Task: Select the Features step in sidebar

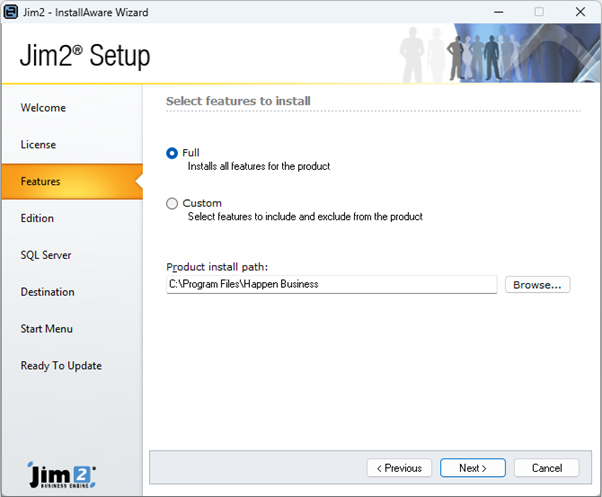Action: click(x=41, y=182)
